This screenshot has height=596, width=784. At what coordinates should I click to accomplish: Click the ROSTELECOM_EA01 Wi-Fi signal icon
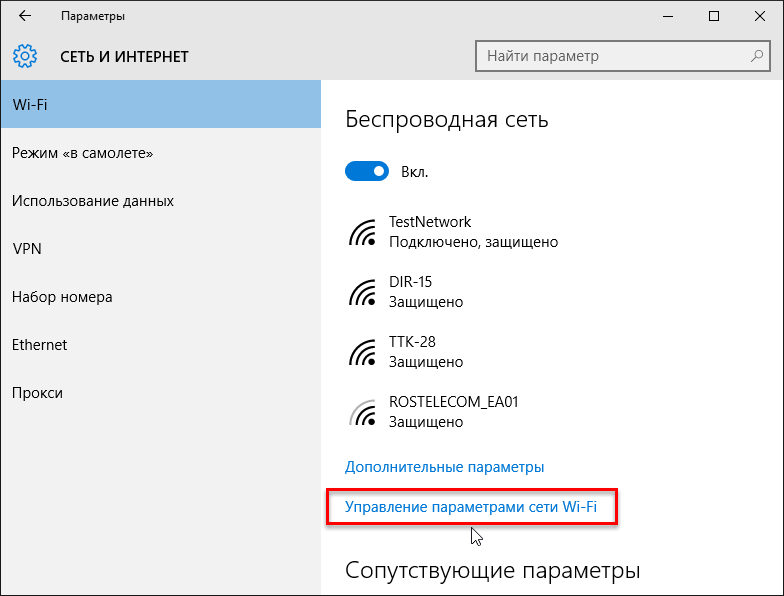362,412
